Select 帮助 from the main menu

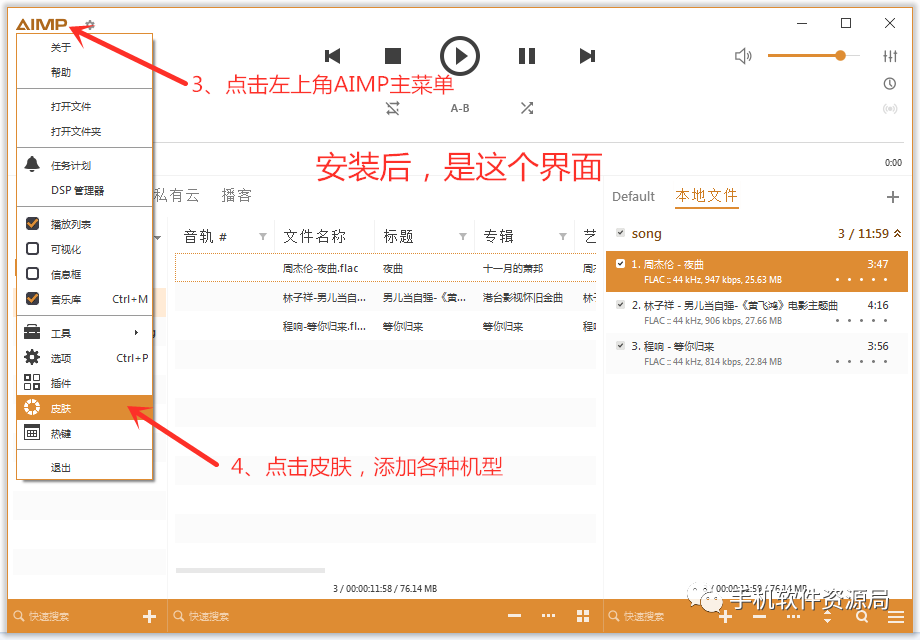tap(84, 72)
